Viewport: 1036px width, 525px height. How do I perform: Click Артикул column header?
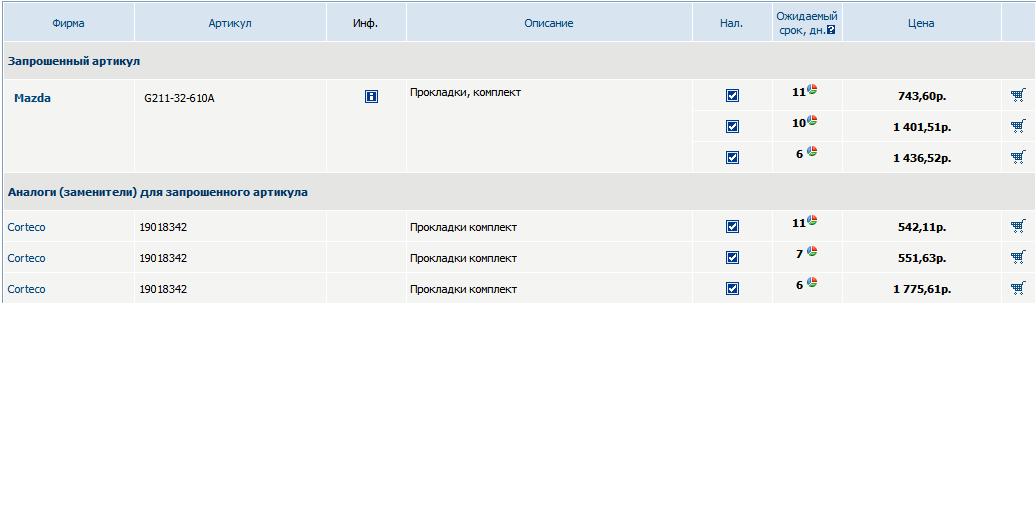[x=230, y=23]
